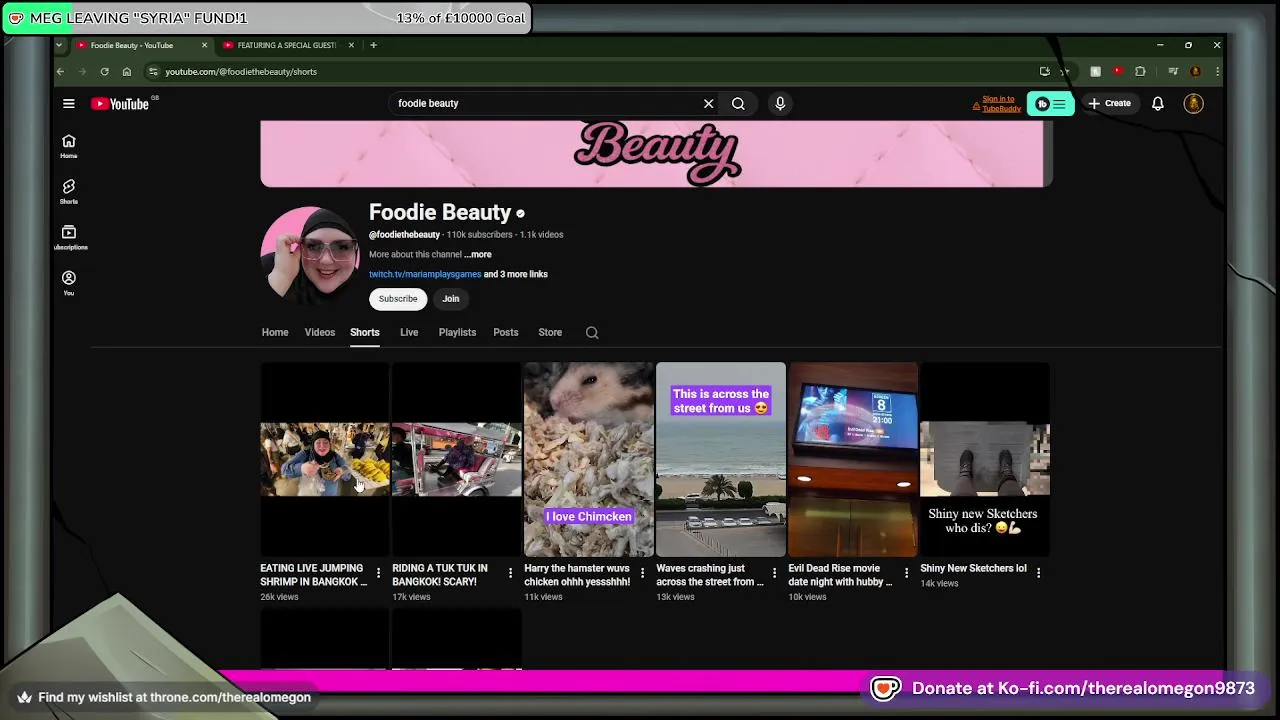This screenshot has width=1280, height=720.
Task: Switch to FEATURING A SPECIAL GUEST tab
Action: click(x=285, y=45)
